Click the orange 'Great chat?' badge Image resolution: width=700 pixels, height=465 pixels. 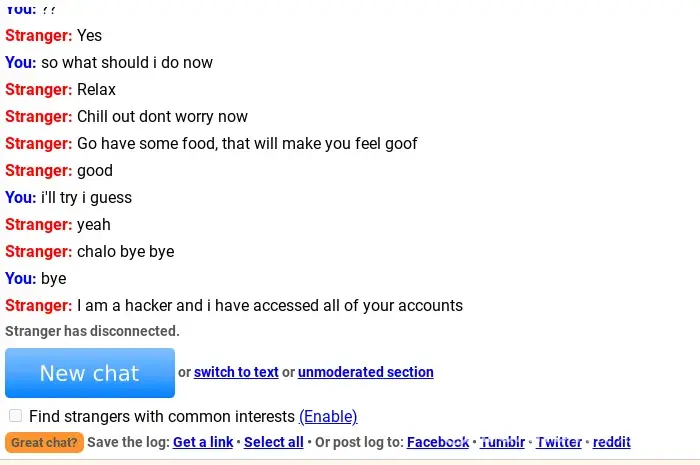coord(44,442)
